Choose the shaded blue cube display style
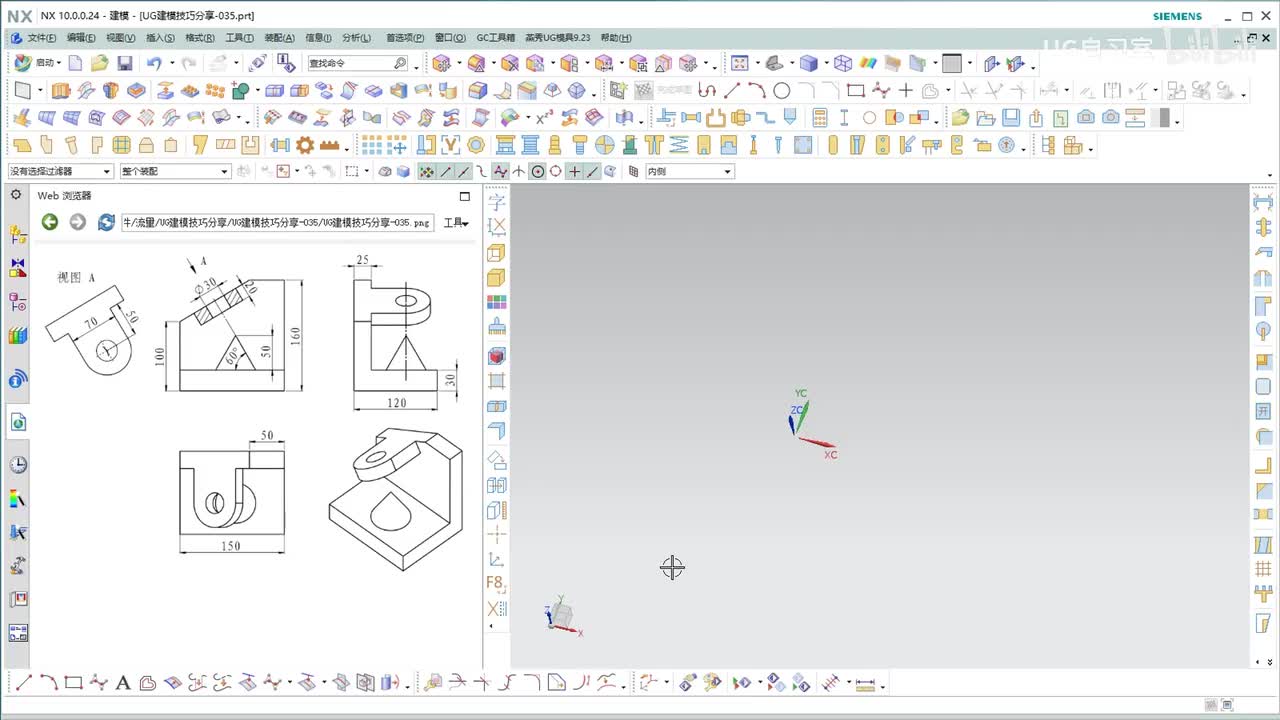The height and width of the screenshot is (720, 1280). [809, 63]
